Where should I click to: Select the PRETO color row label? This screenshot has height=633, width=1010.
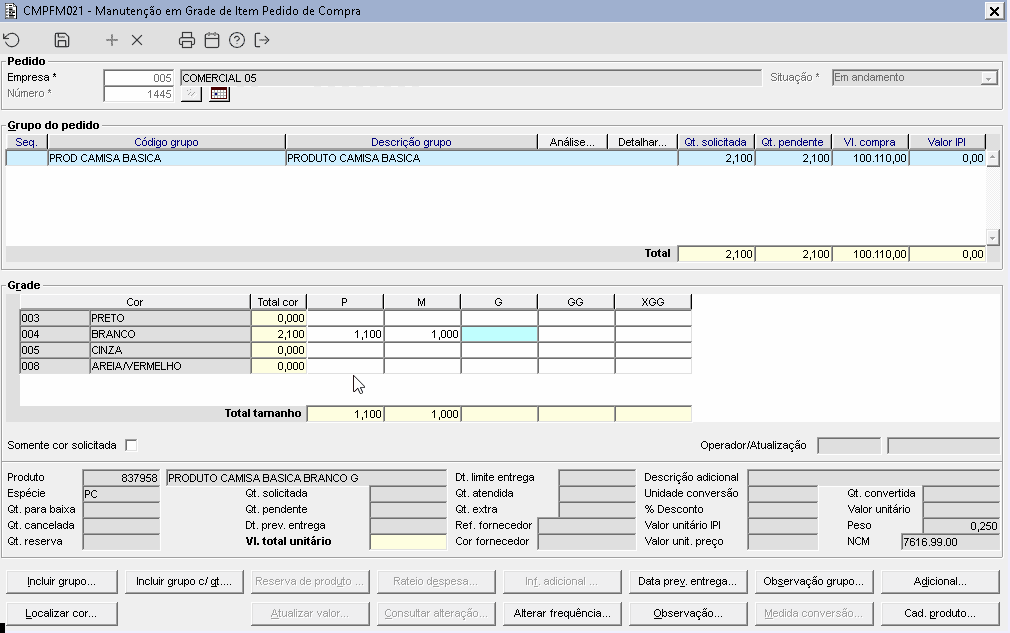click(170, 318)
